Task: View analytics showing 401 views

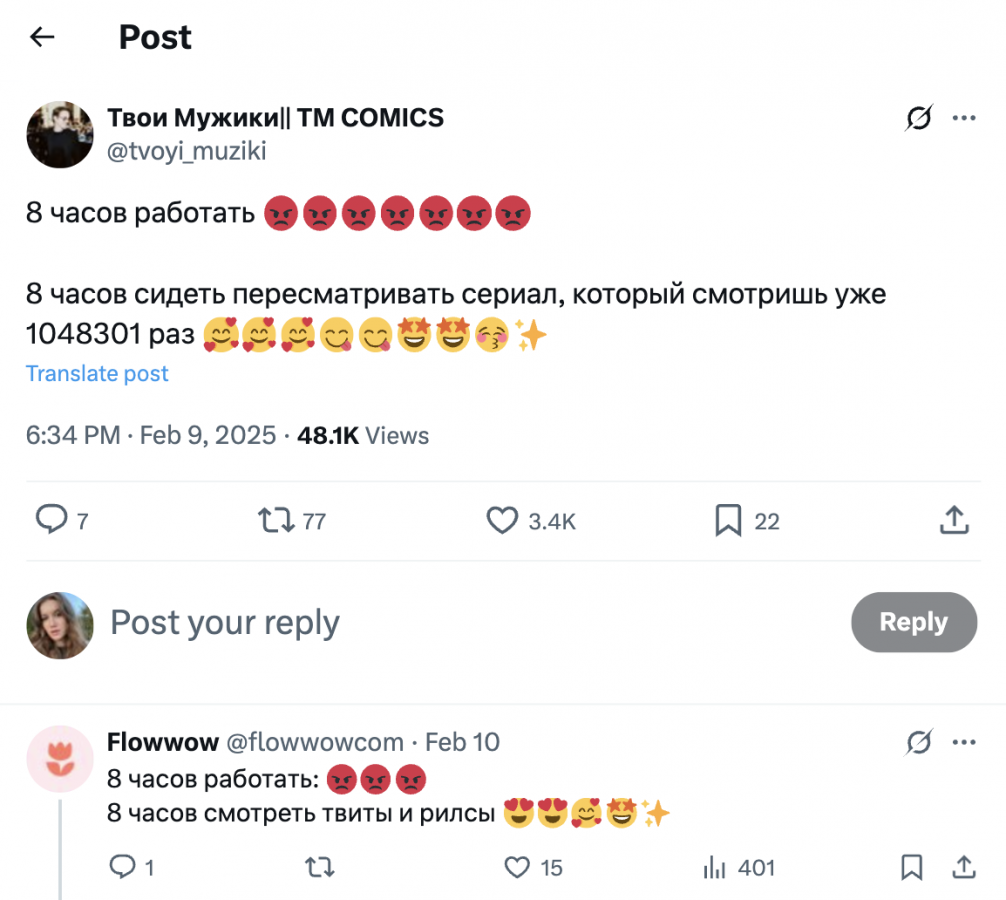Action: point(714,867)
